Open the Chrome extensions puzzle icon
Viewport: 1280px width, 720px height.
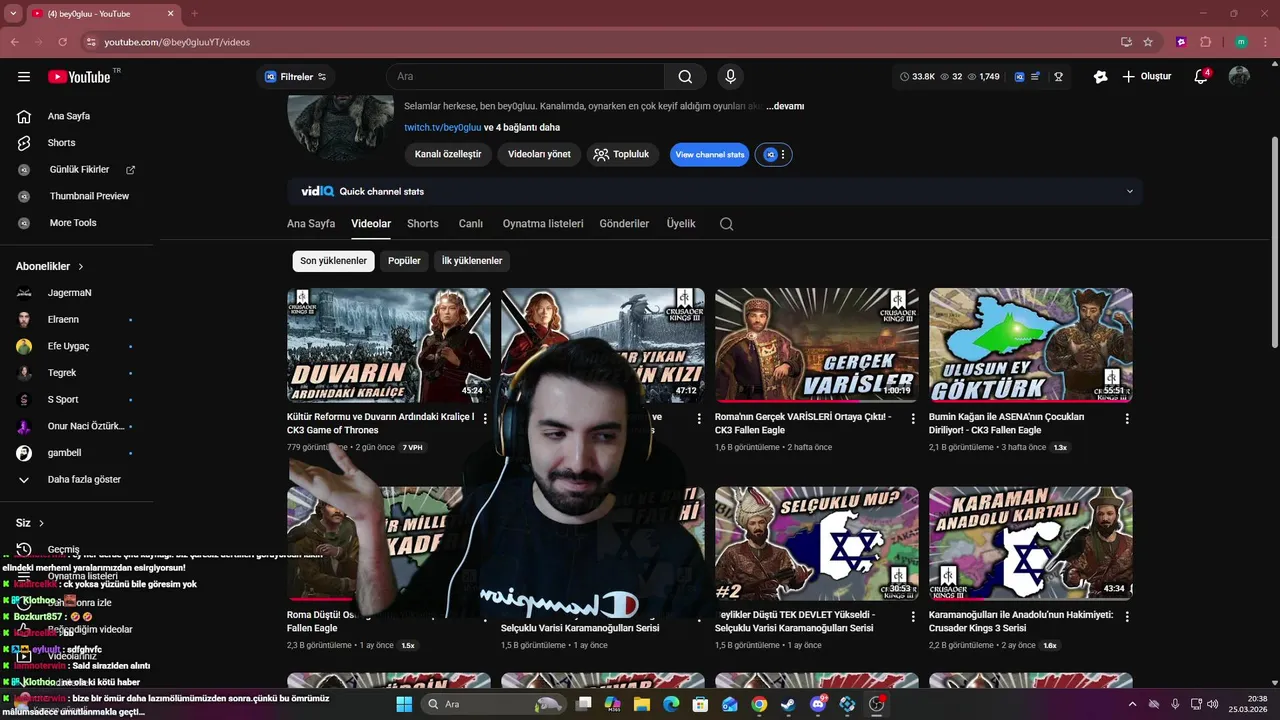tap(1205, 42)
